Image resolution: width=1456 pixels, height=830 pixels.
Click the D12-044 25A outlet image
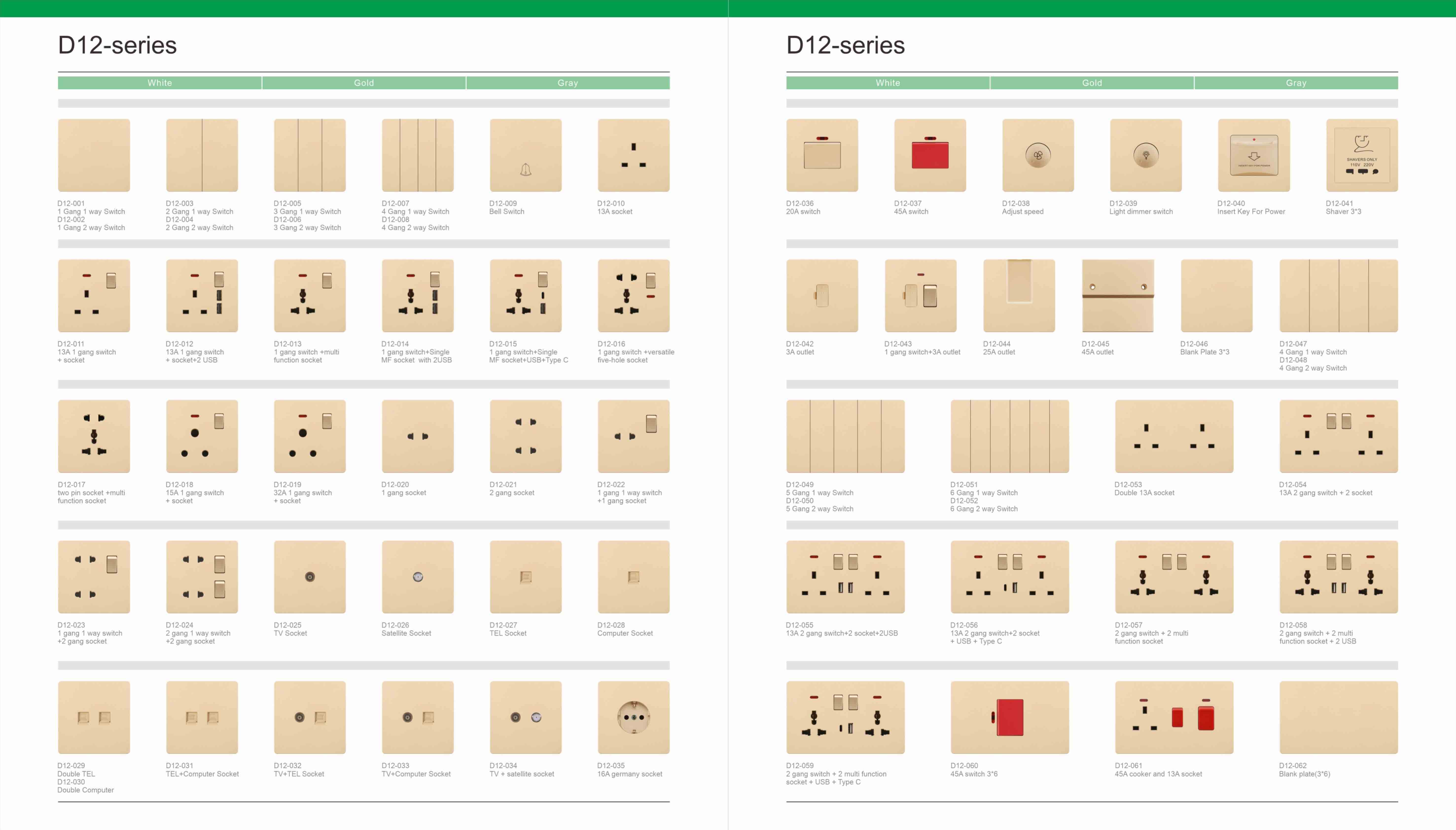(1019, 296)
